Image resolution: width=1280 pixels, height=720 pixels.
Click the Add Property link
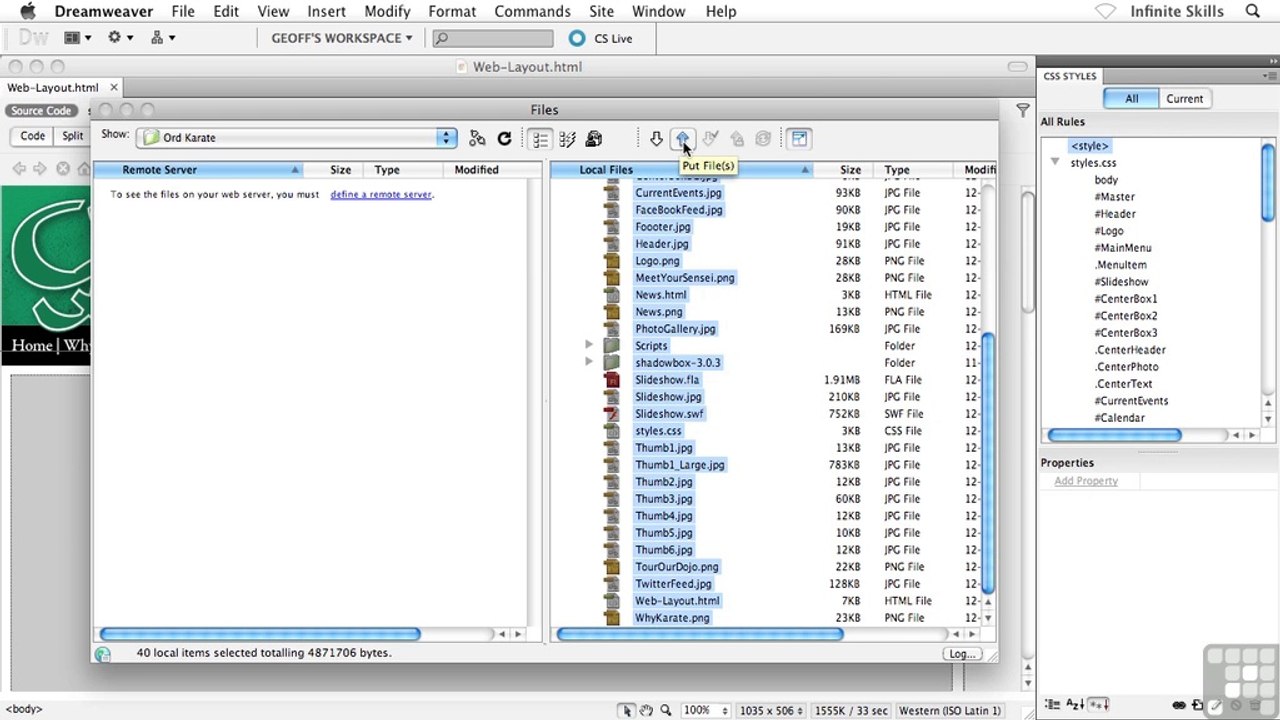click(1086, 481)
